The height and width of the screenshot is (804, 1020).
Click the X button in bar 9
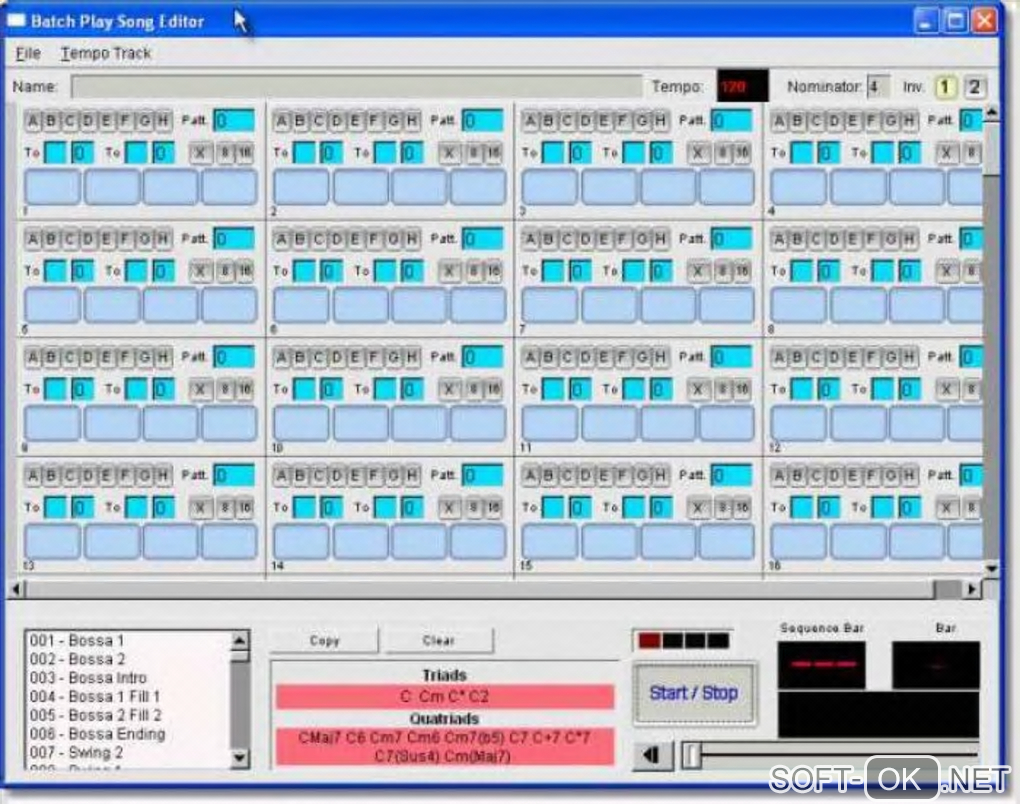(x=200, y=390)
